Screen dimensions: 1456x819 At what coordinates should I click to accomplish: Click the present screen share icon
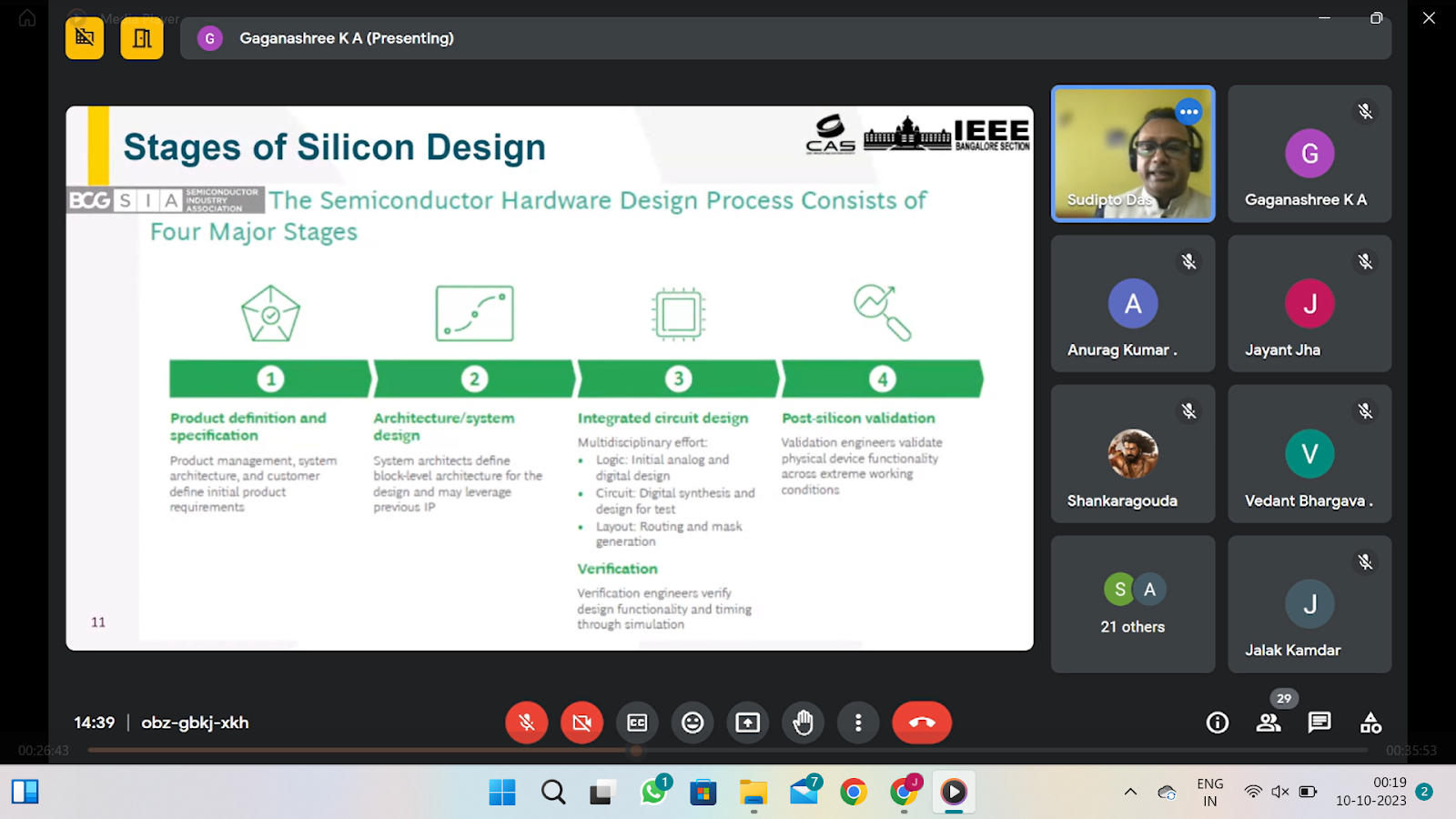tap(748, 723)
